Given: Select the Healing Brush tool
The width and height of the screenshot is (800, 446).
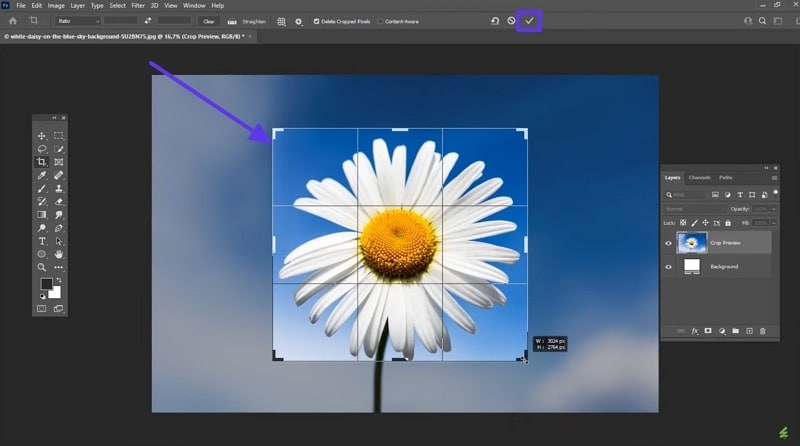Looking at the screenshot, I should [59, 176].
